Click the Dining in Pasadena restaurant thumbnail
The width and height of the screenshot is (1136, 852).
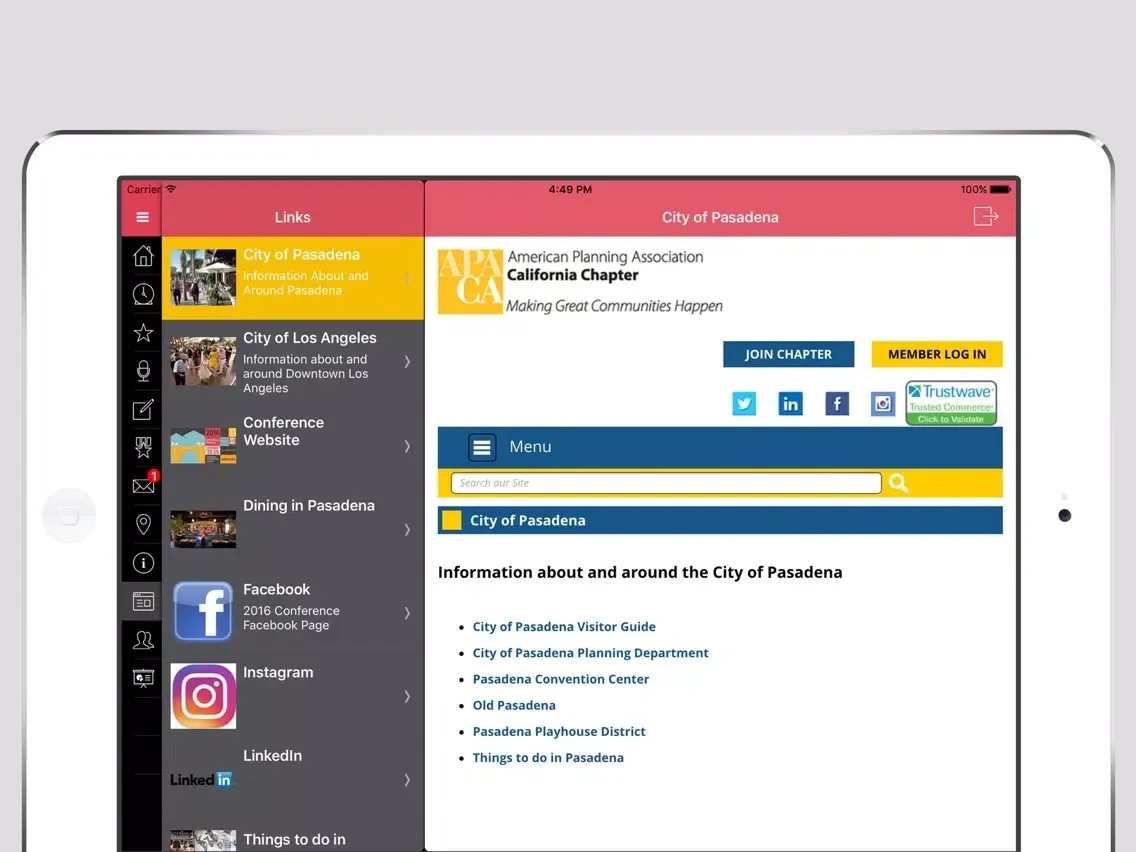[203, 529]
